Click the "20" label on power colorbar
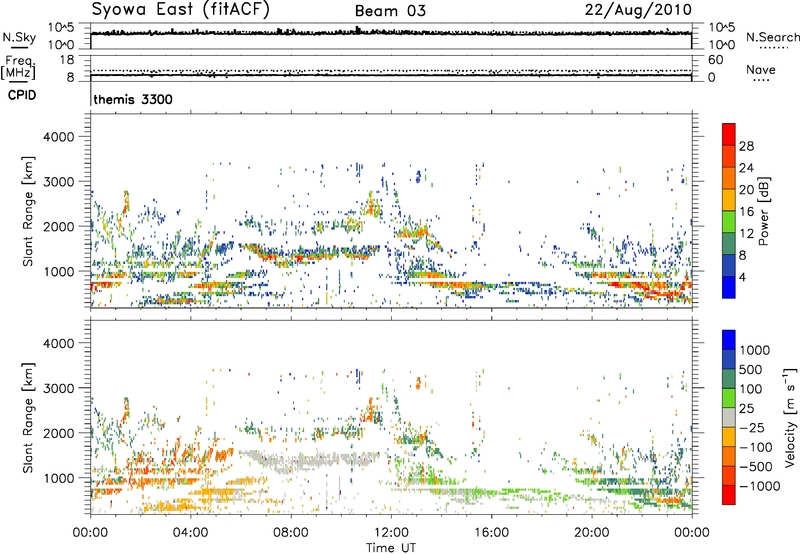 tap(746, 190)
